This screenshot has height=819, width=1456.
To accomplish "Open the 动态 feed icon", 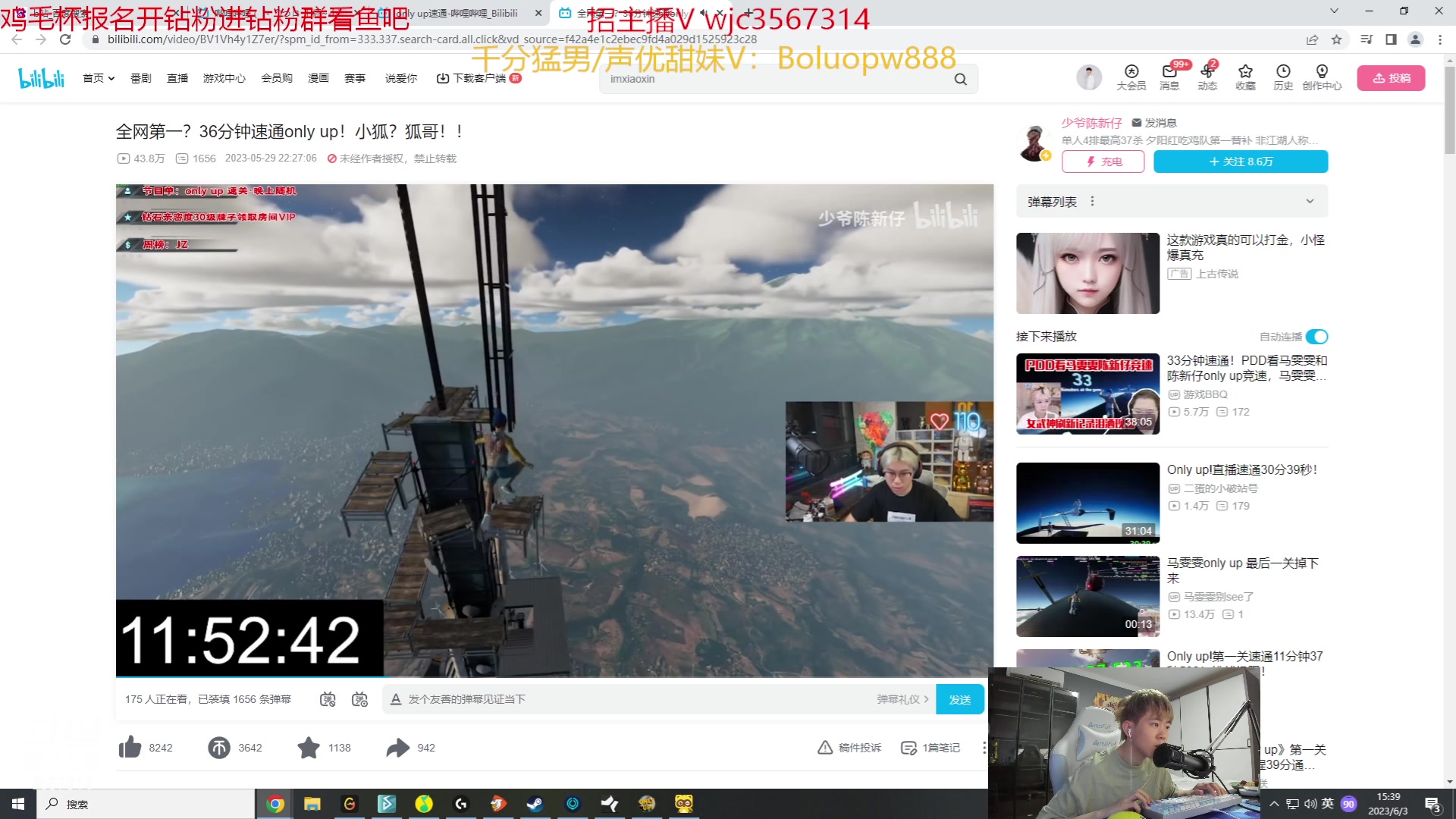I will (x=1207, y=77).
